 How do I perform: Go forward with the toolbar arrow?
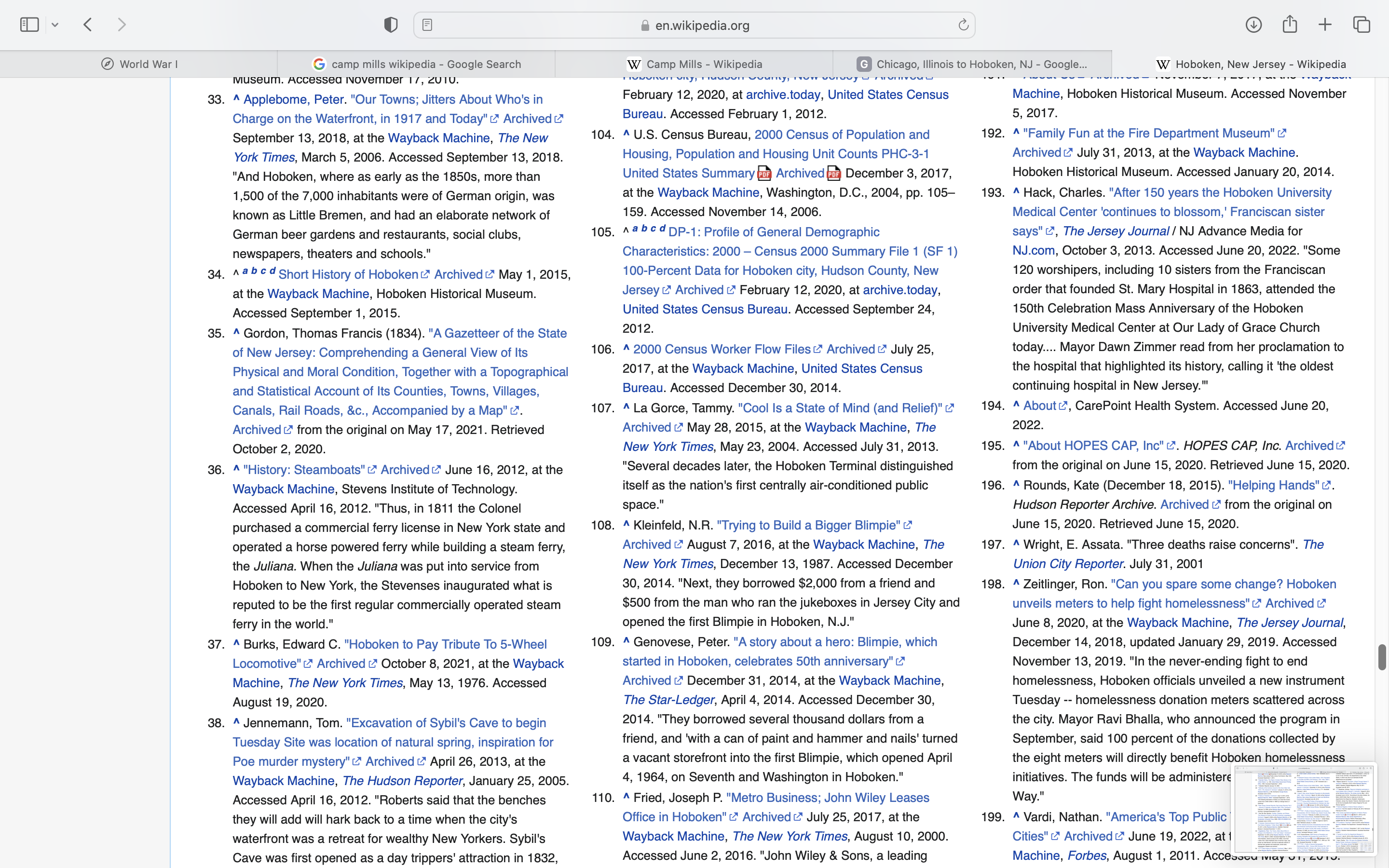tap(122, 25)
